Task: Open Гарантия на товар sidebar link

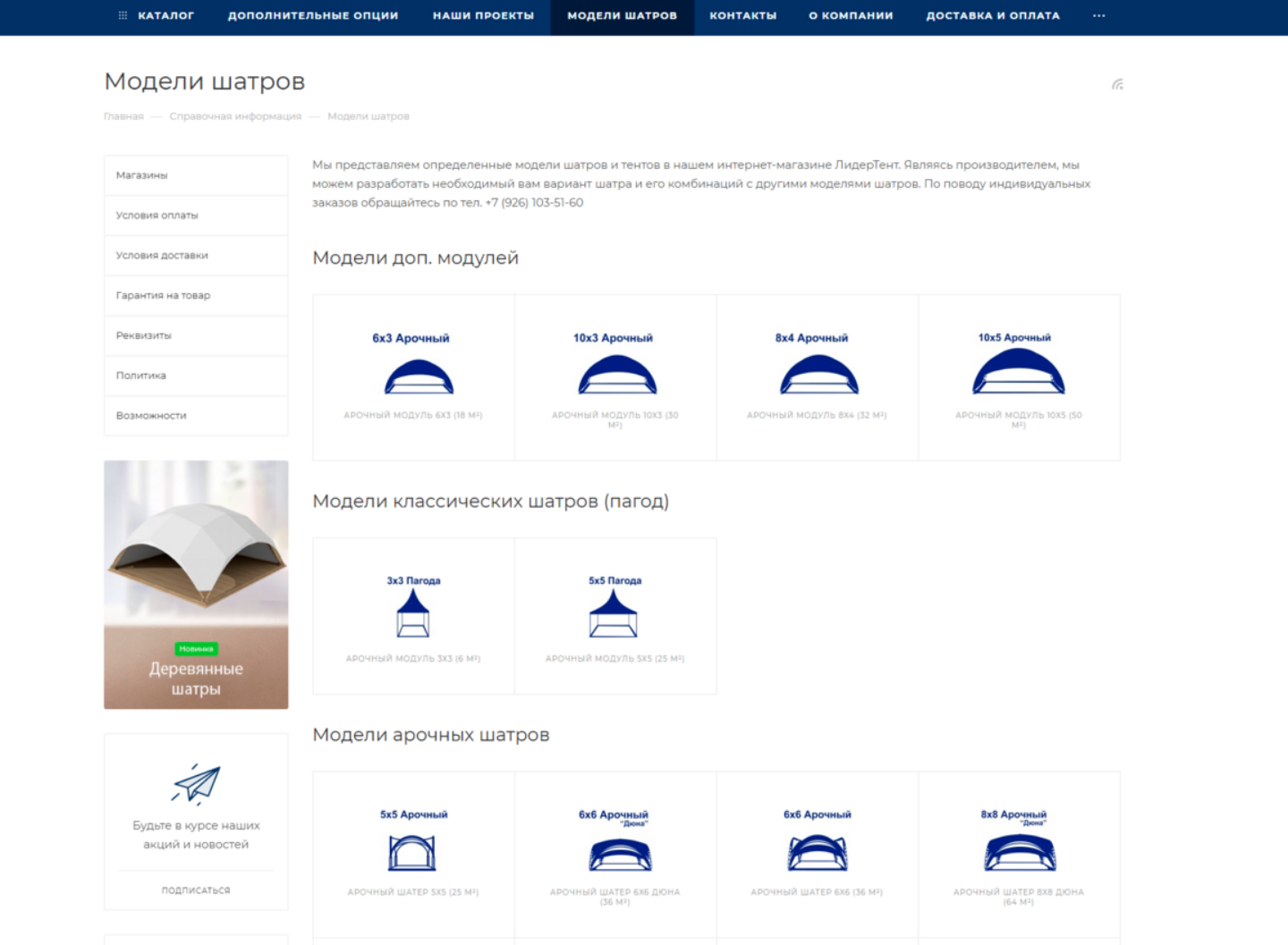Action: [196, 295]
